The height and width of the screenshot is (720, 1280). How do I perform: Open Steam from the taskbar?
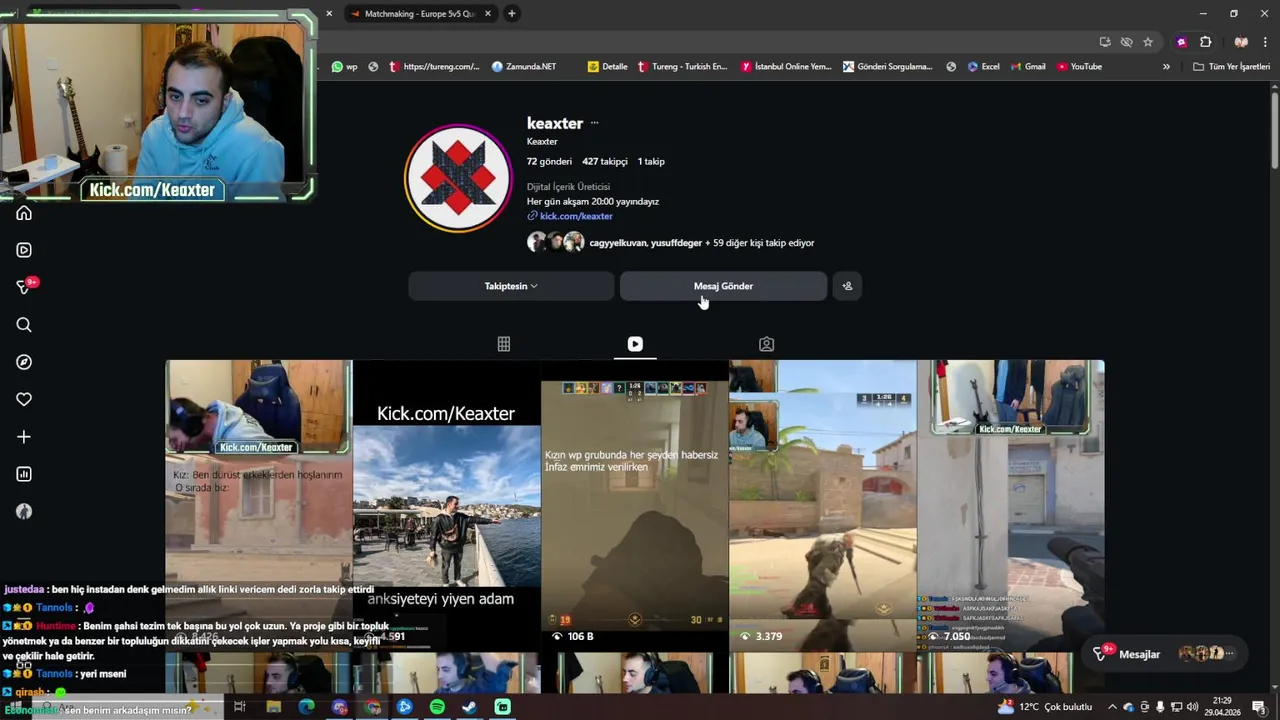[x=470, y=707]
